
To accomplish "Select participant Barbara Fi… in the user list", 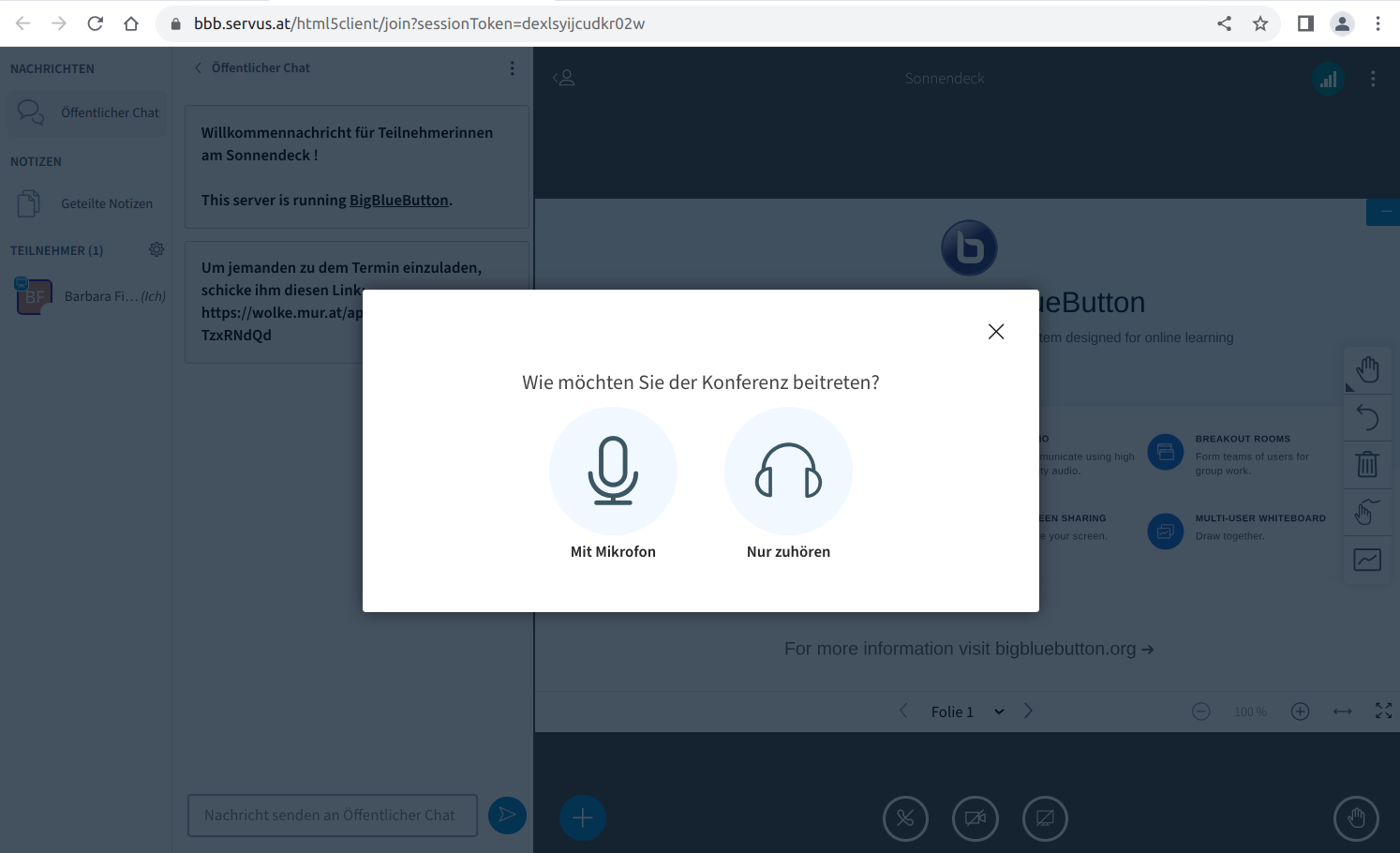I will click(x=87, y=296).
